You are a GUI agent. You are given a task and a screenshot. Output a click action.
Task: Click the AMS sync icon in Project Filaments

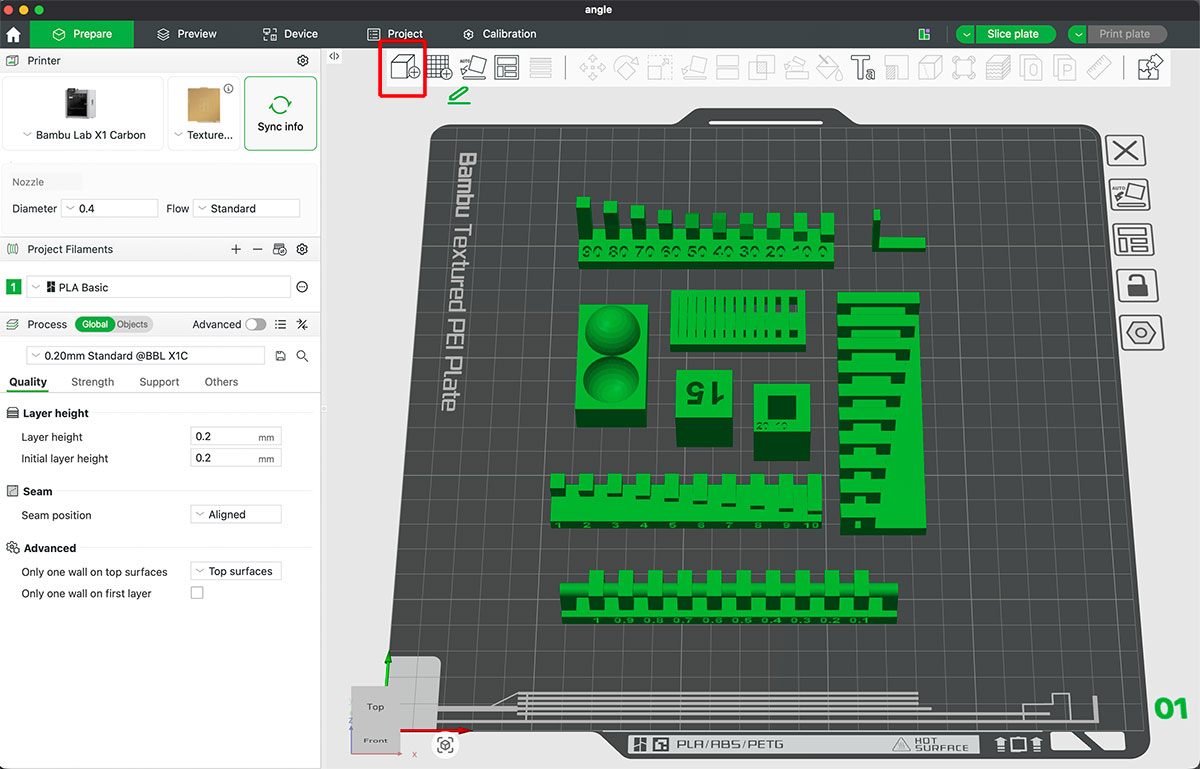point(280,249)
